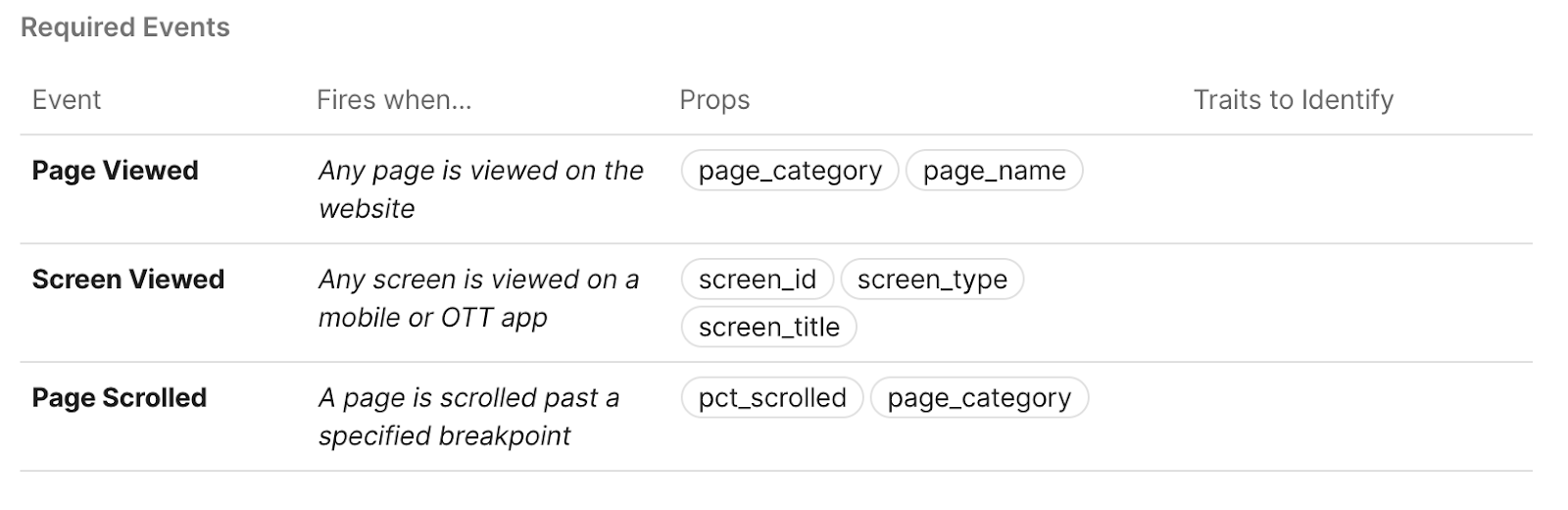The image size is (1568, 510).
Task: Click the Event column header
Action: coord(66,100)
